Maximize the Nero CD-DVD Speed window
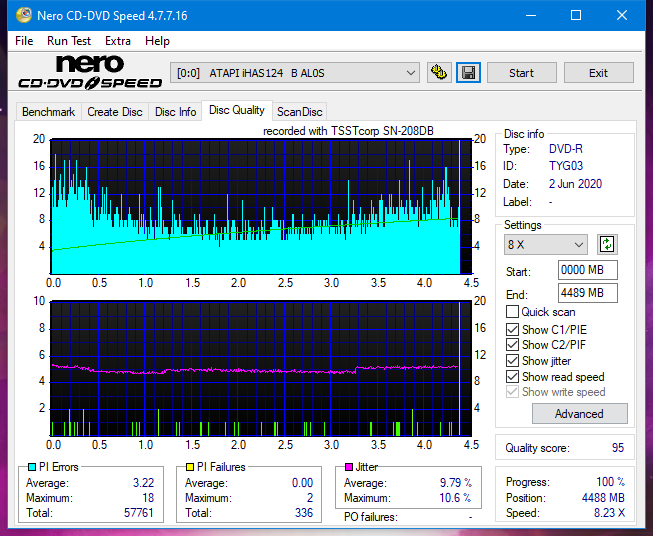653x536 pixels. tap(576, 15)
